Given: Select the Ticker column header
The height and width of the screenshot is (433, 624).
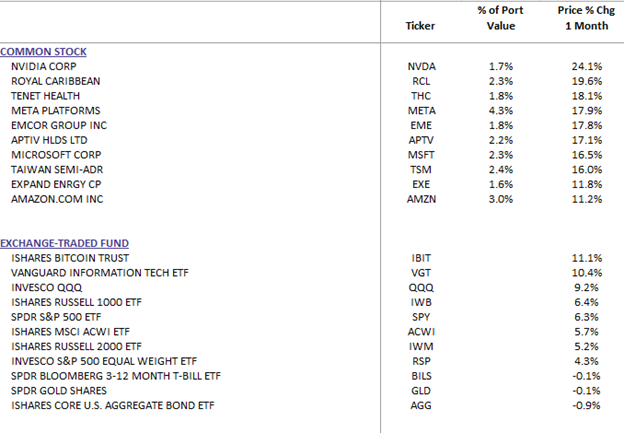Looking at the screenshot, I should point(420,26).
